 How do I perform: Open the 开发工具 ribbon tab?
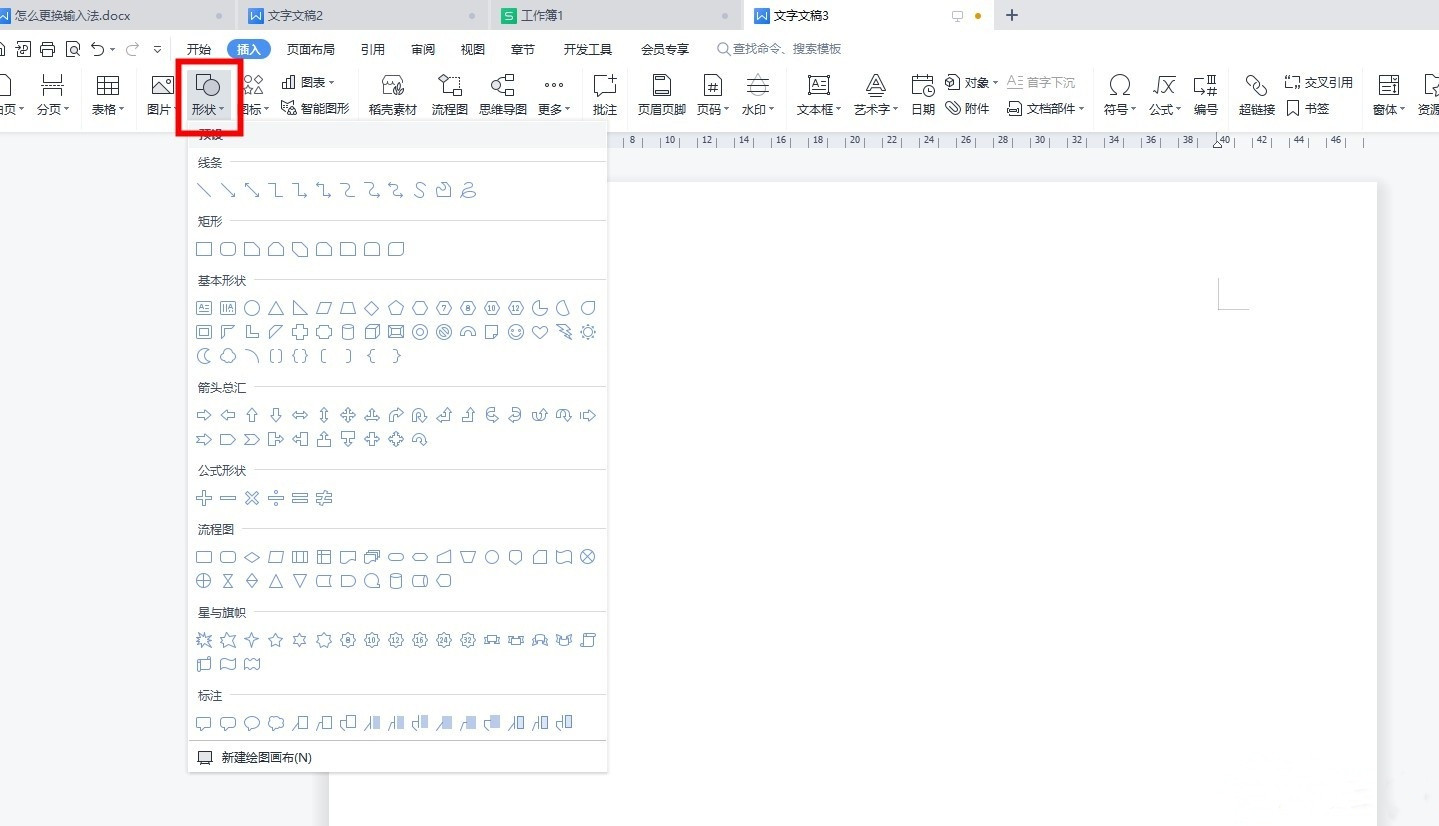(588, 49)
